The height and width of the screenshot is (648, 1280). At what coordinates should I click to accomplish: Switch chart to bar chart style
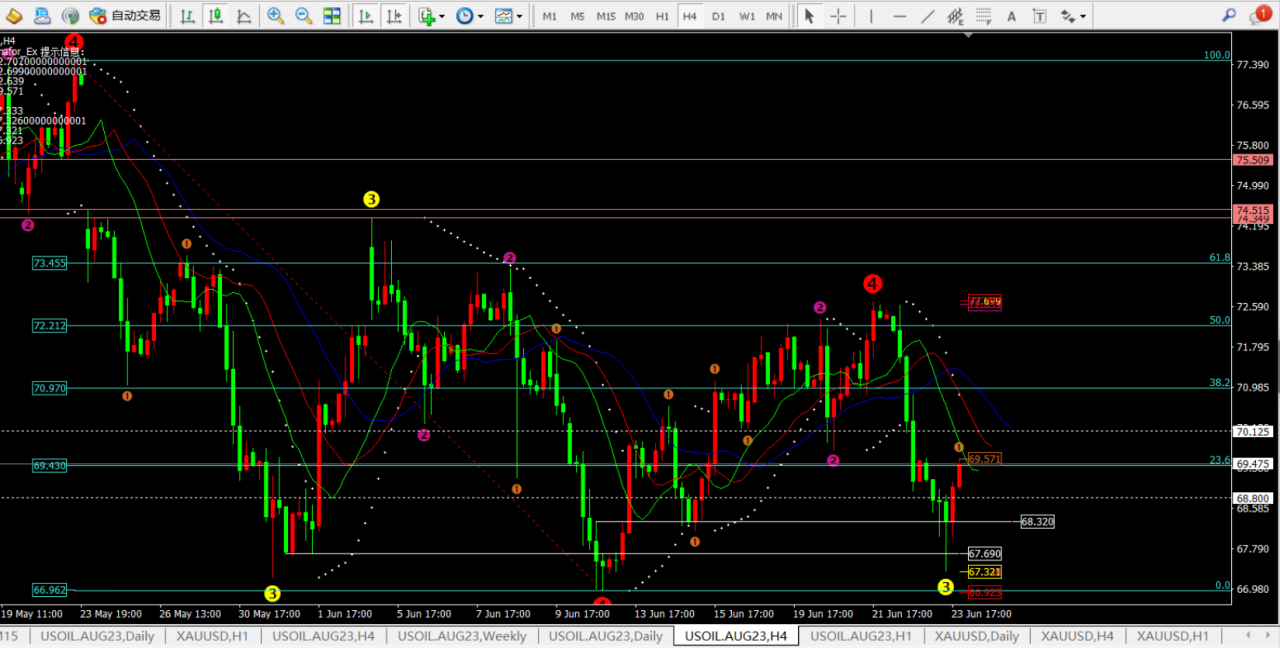click(x=187, y=16)
